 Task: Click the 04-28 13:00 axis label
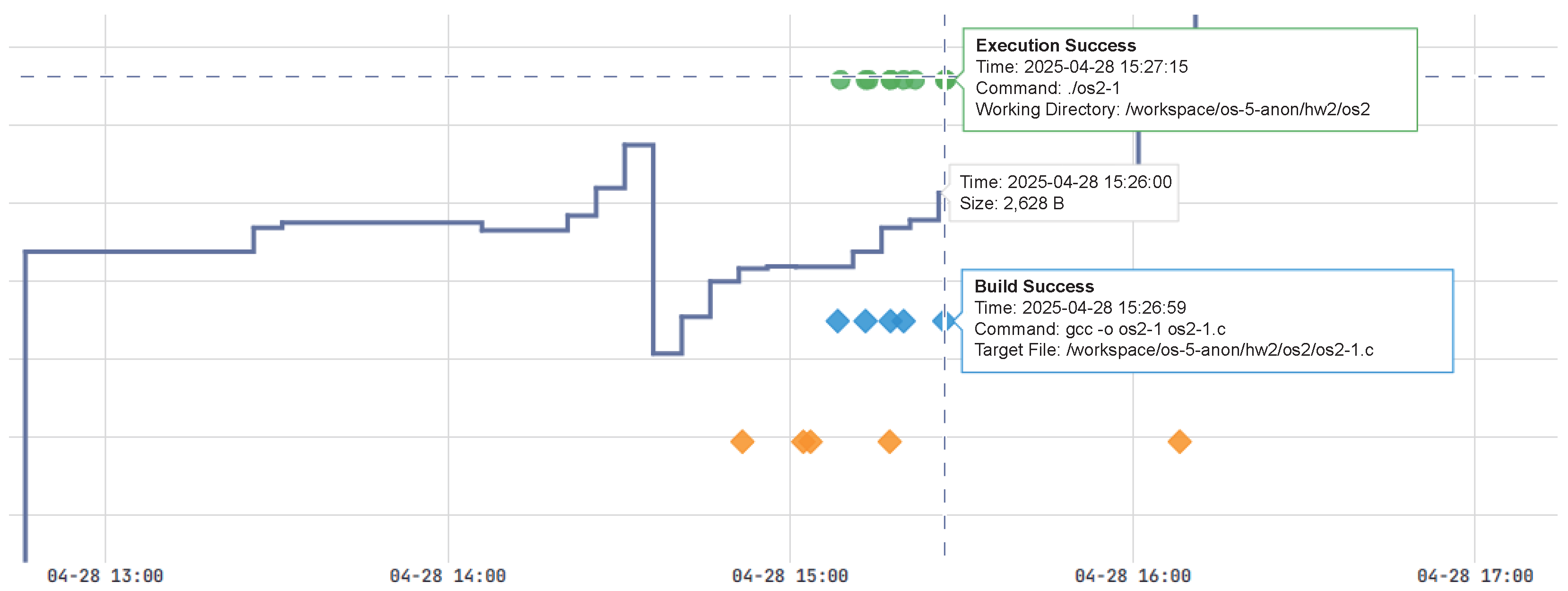pos(104,575)
